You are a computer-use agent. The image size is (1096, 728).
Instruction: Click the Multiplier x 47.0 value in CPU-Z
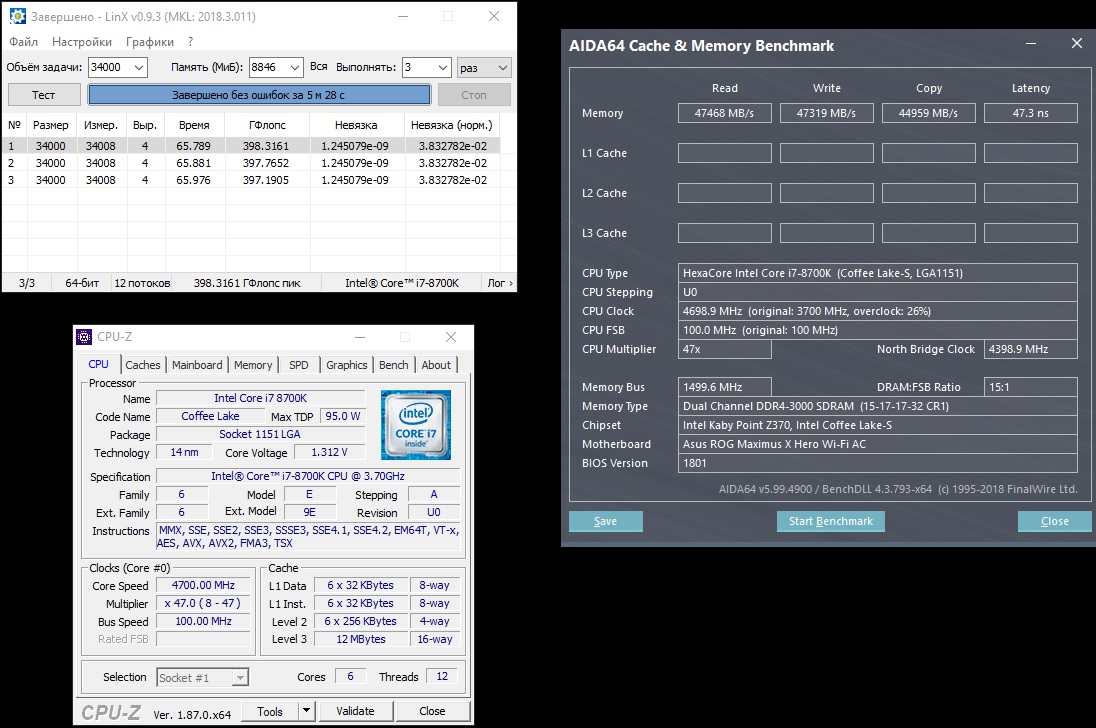[203, 603]
